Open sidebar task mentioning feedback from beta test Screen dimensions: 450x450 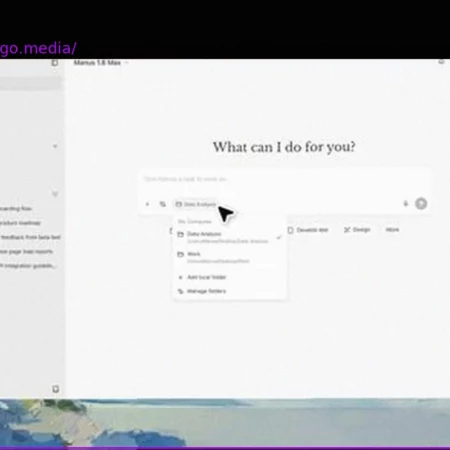[30, 237]
